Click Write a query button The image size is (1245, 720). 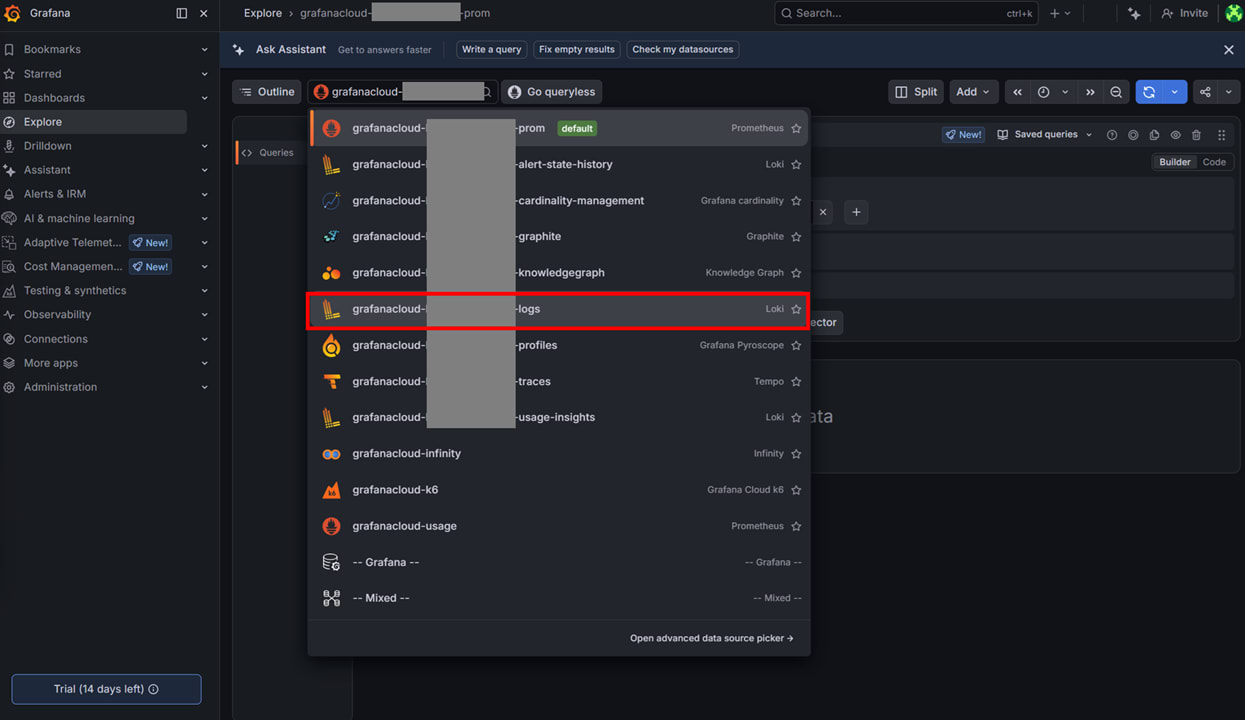tap(491, 49)
